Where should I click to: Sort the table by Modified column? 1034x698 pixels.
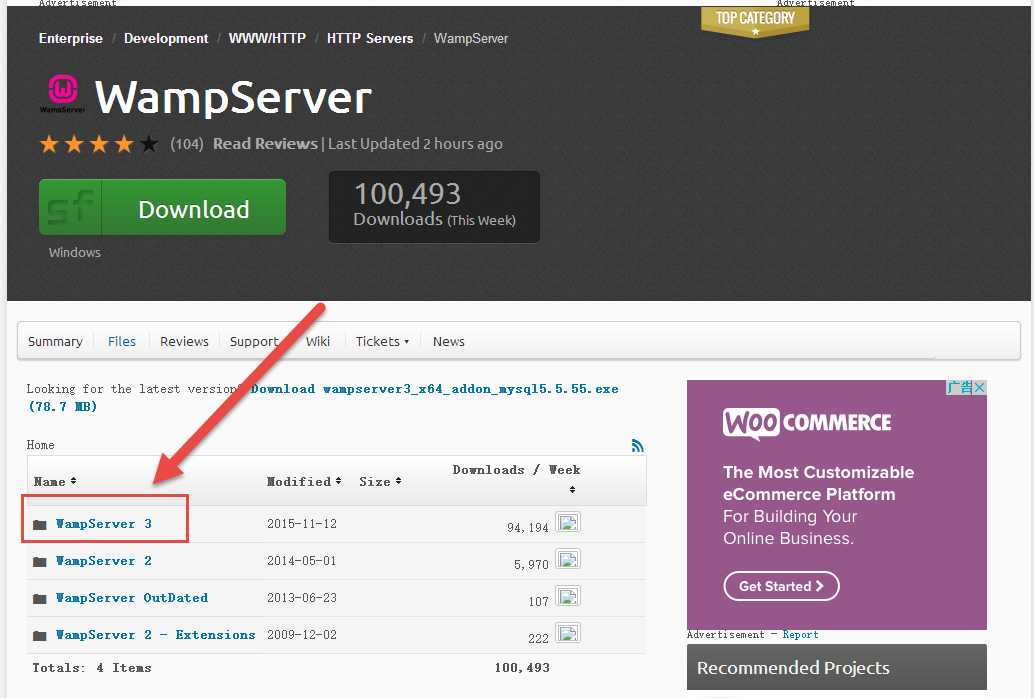[x=303, y=482]
